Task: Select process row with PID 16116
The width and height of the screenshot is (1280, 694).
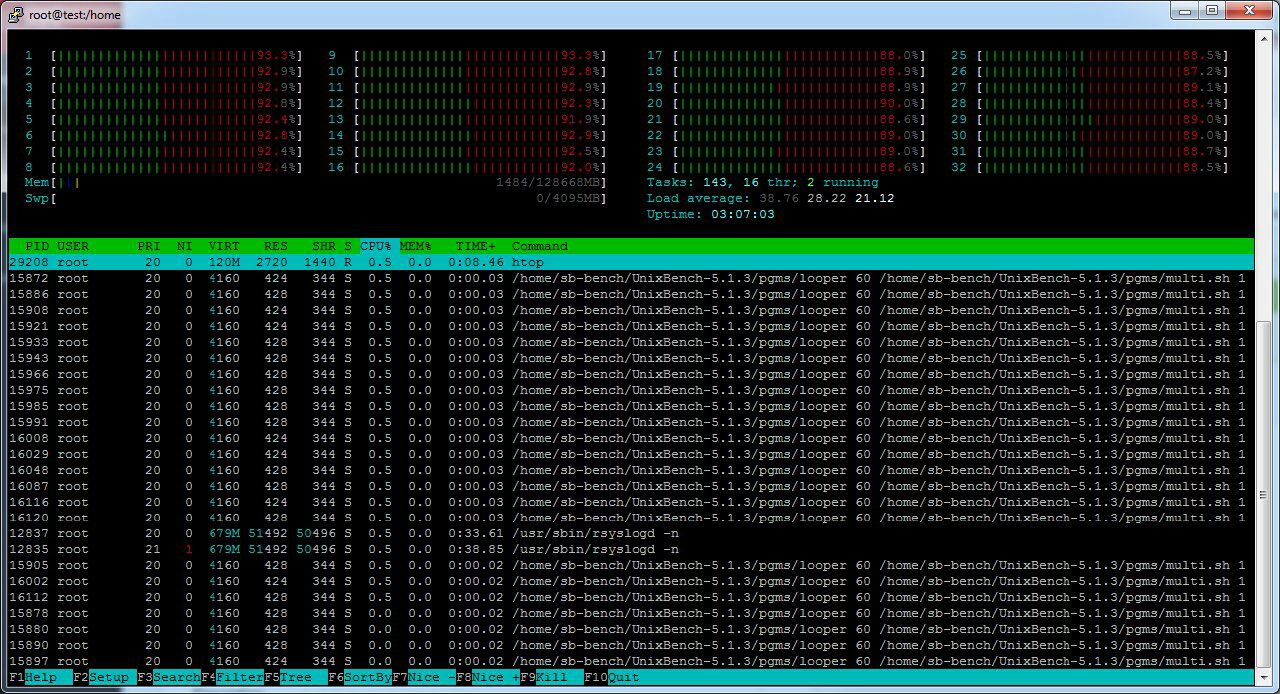Action: click(x=630, y=502)
